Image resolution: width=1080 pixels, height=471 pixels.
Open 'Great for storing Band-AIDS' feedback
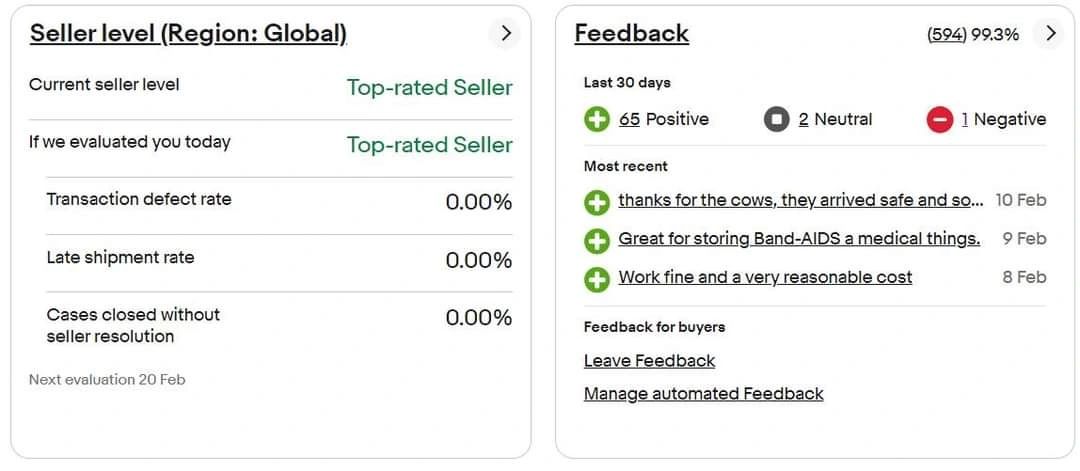(799, 239)
